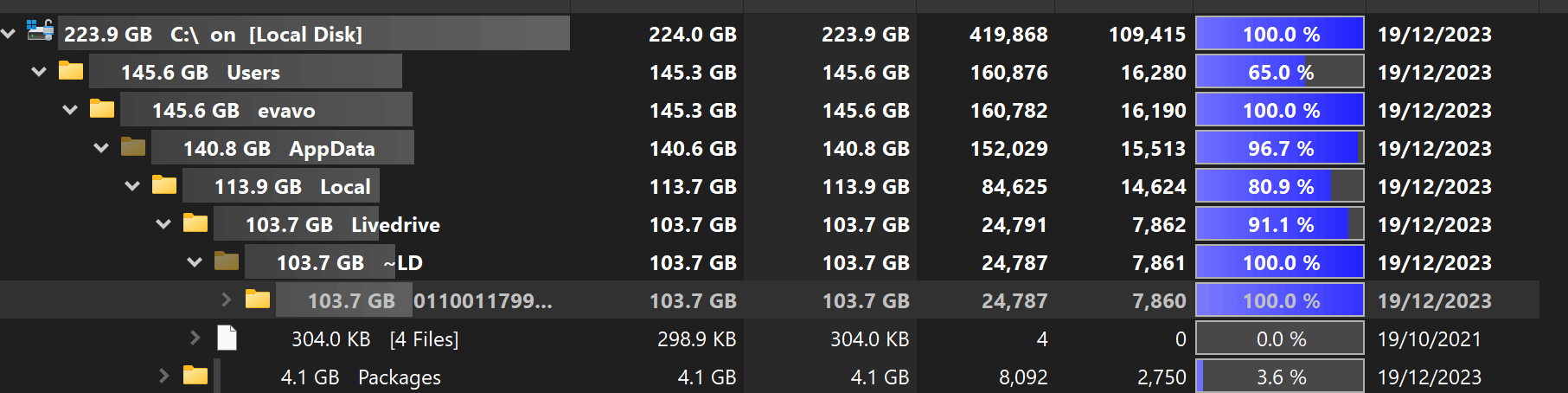
Task: Expand the 0110011799... folder
Action: click(x=226, y=300)
